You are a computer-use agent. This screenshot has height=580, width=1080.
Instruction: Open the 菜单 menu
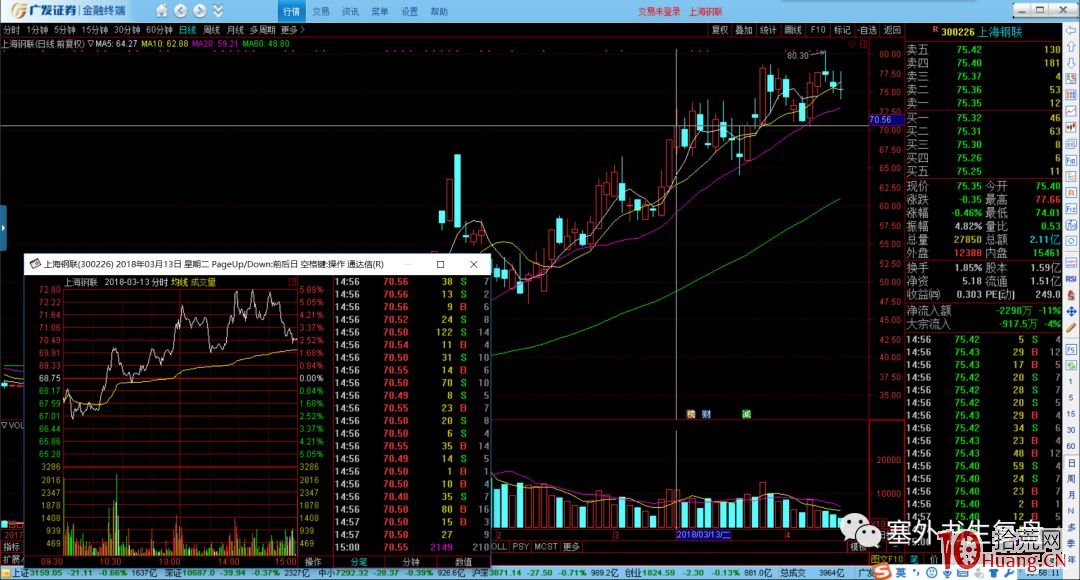pos(380,11)
